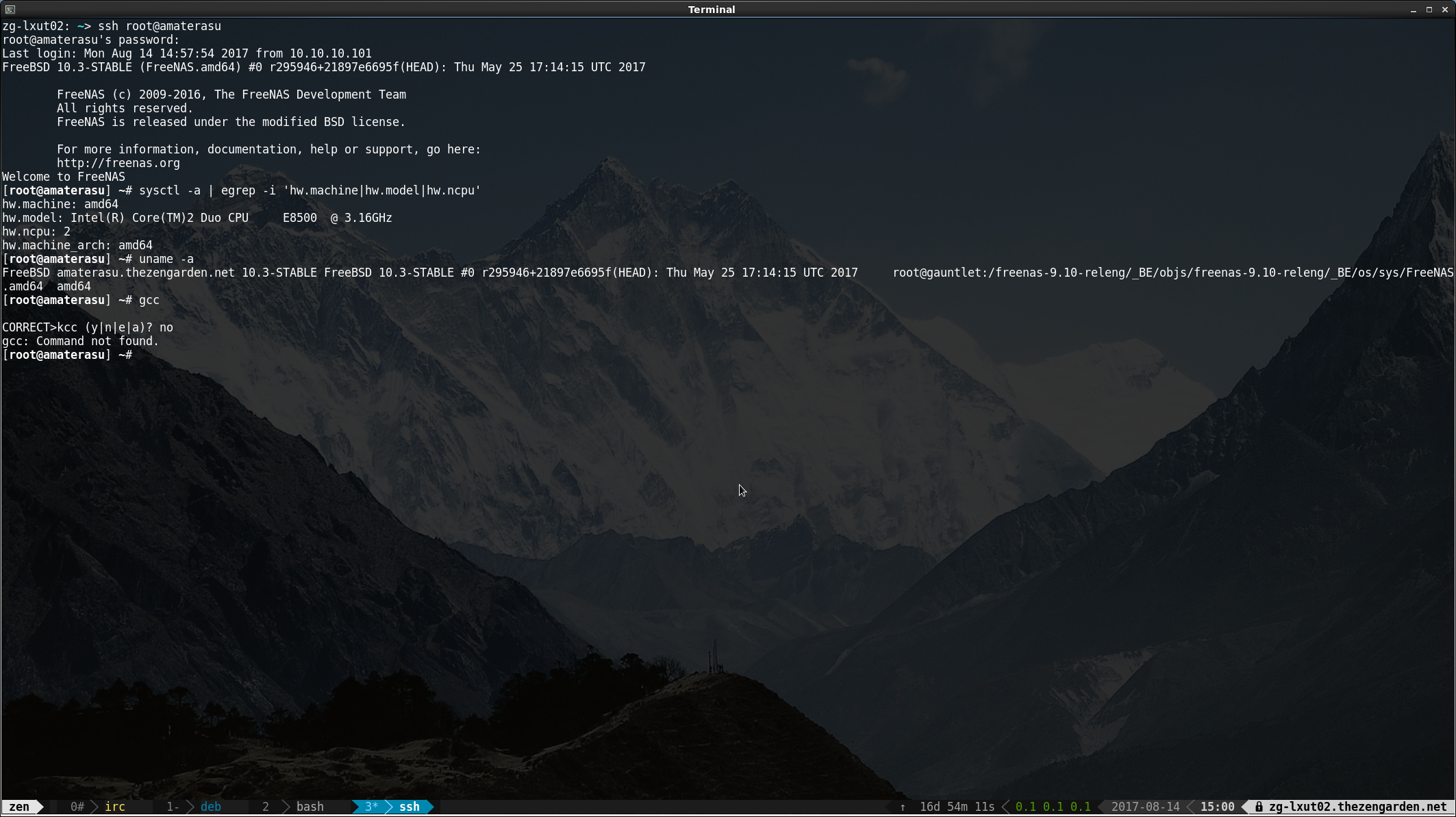
Task: Click the lock icon in status bar
Action: 1259,807
